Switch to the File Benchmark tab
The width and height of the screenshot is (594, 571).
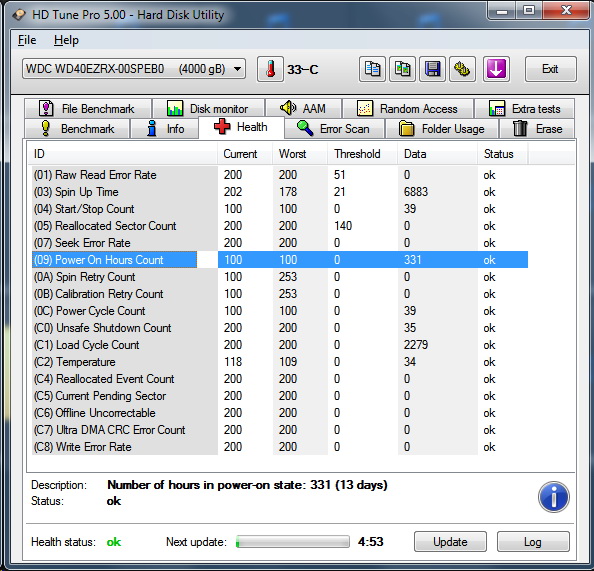[x=88, y=108]
